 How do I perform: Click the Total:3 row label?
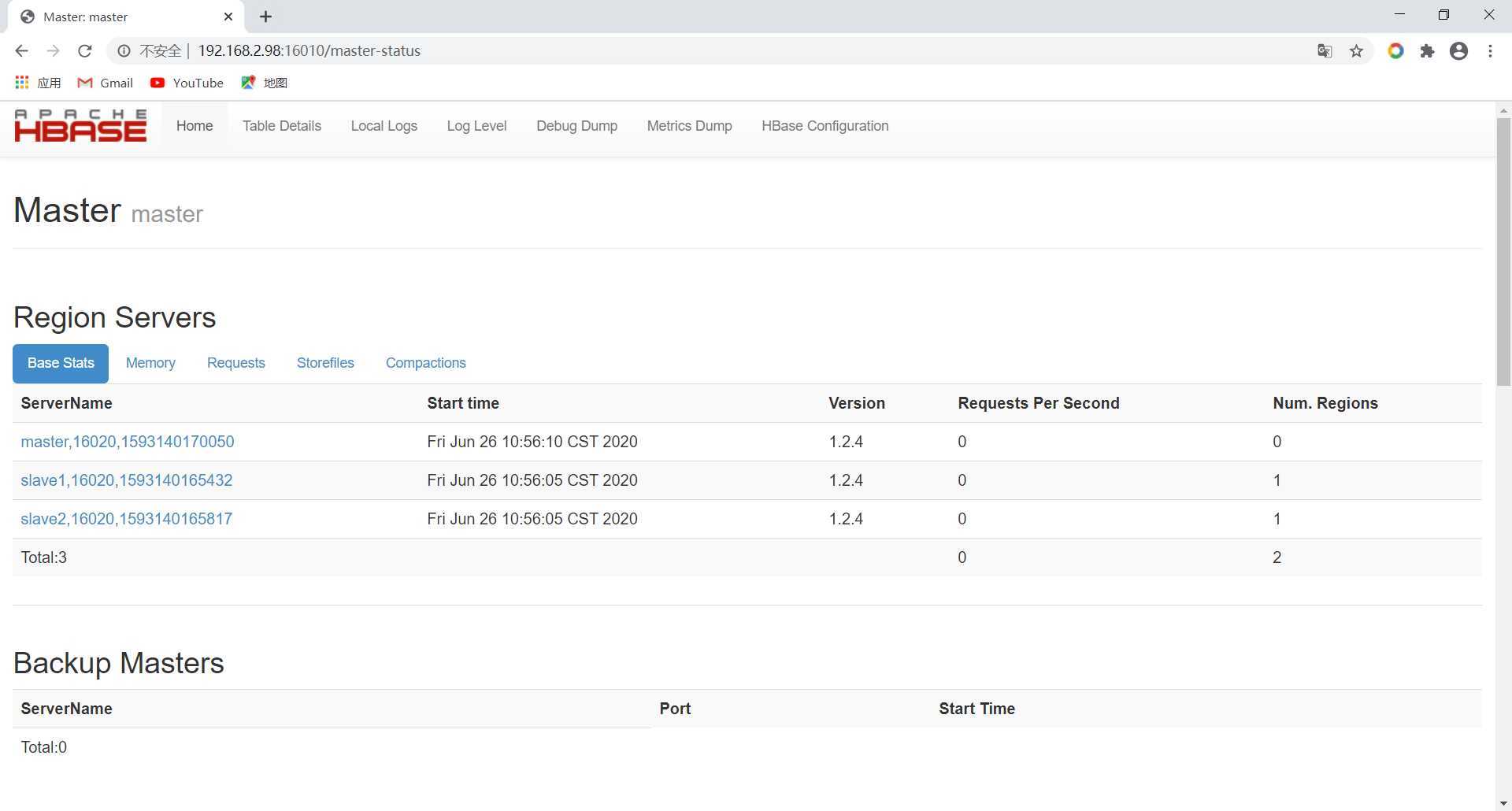tap(44, 557)
